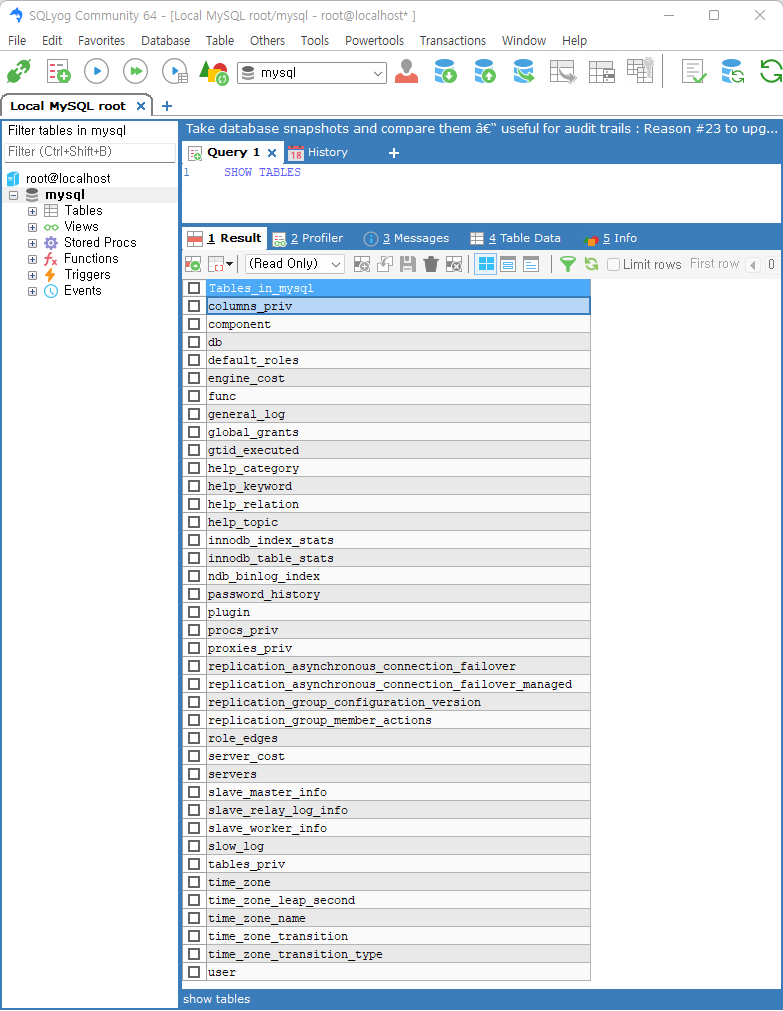Screen dimensions: 783x1011
Task: Expand the Stored Procs tree node
Action: (32, 243)
